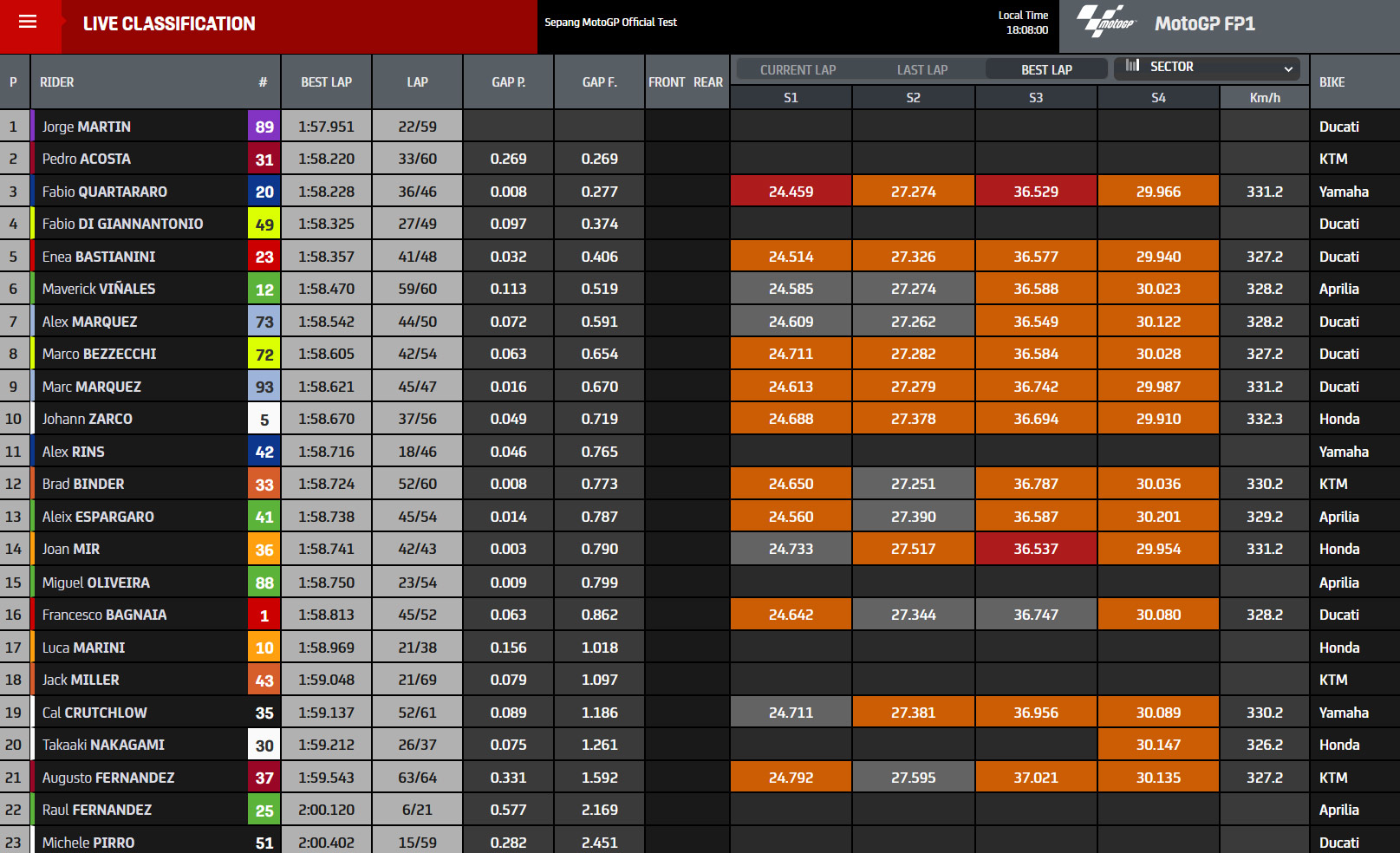Click the Km/h column header
Screen dimensions: 1400x853
pyautogui.click(x=1265, y=98)
